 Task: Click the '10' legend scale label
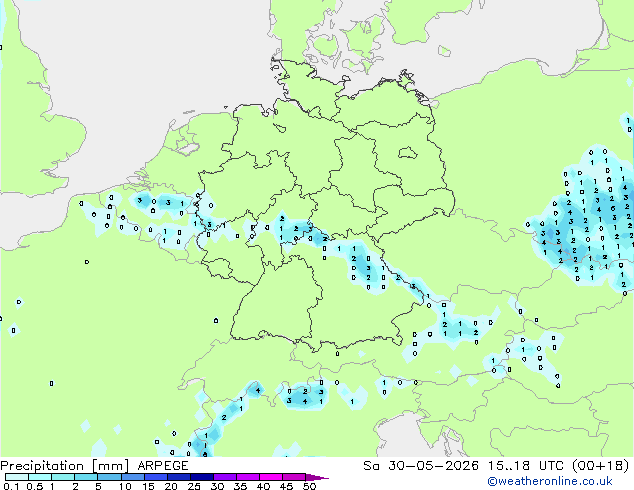click(125, 486)
